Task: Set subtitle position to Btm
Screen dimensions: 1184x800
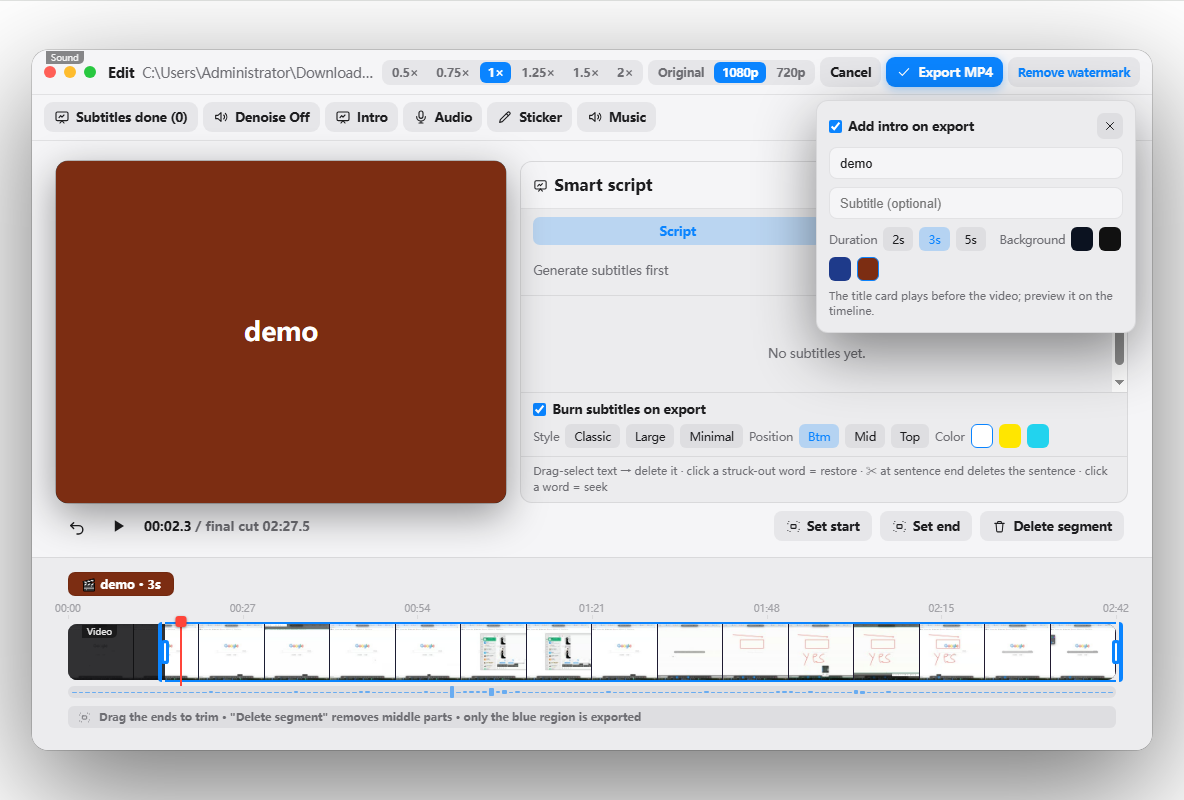Action: (819, 437)
